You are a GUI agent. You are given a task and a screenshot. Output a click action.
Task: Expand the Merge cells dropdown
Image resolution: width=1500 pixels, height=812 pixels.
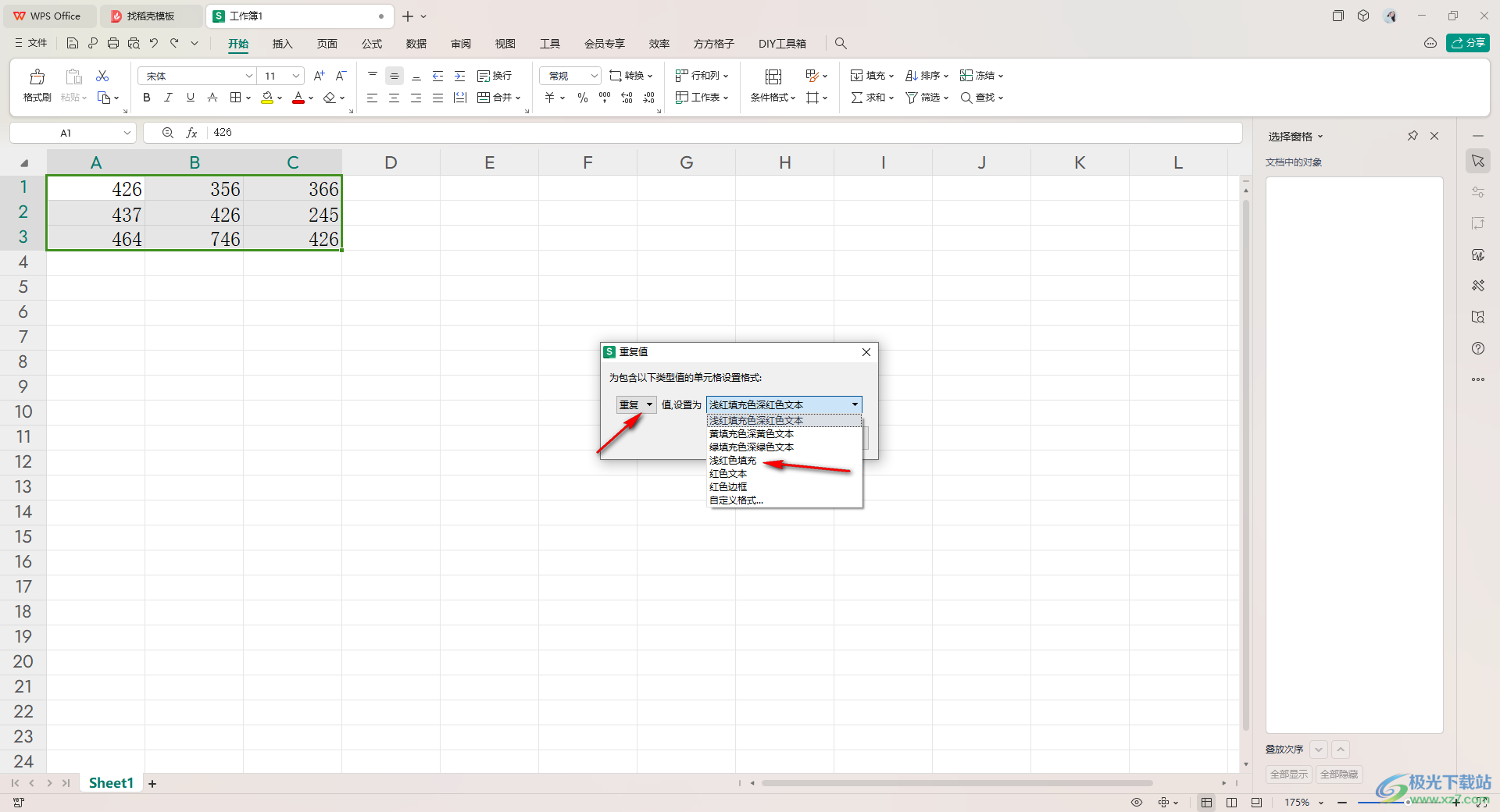pyautogui.click(x=517, y=98)
